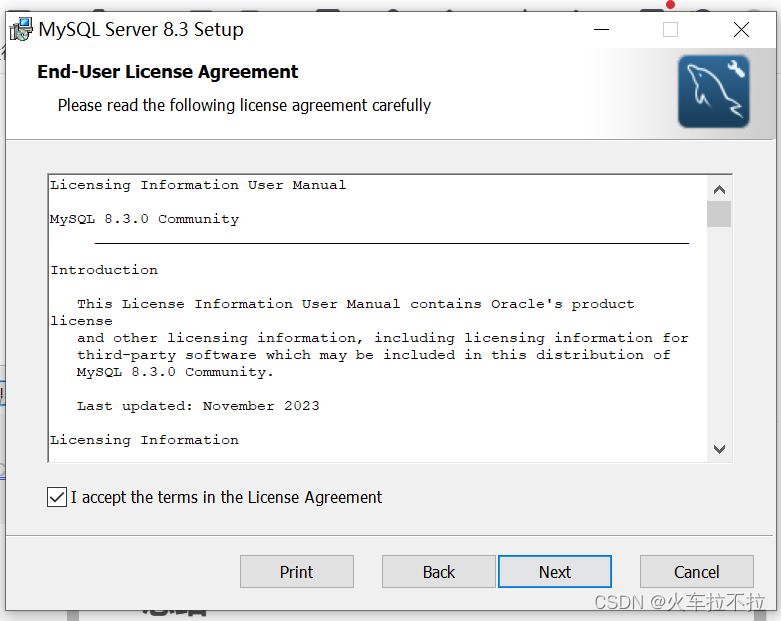Screen dimensions: 781x621
Task: Minimize the MySQL Server 8.3 Setup window
Action: tap(601, 30)
